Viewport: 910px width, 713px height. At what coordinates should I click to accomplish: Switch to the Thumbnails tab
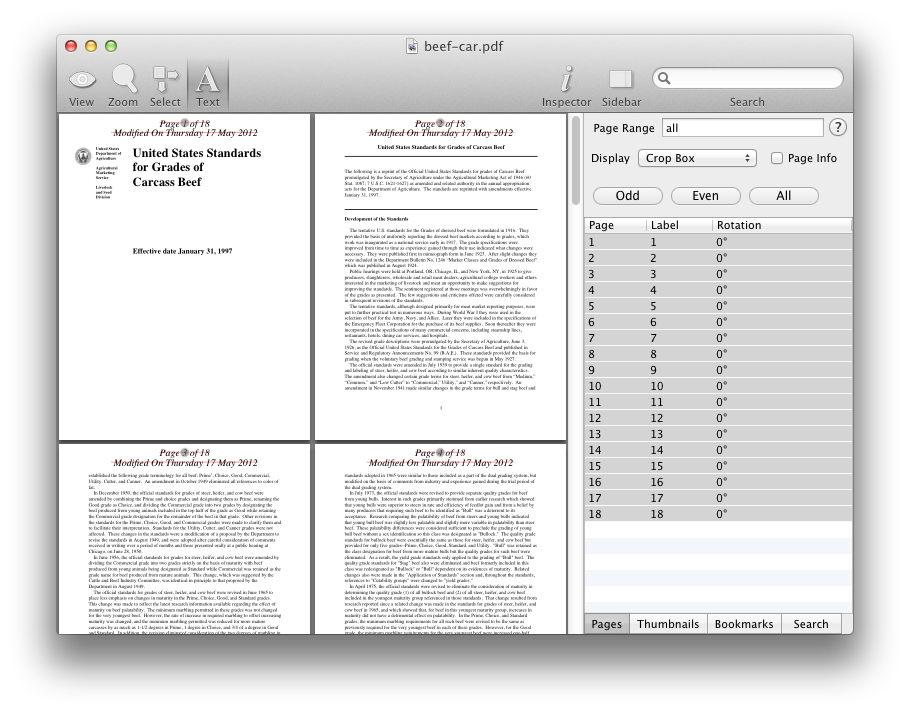668,624
